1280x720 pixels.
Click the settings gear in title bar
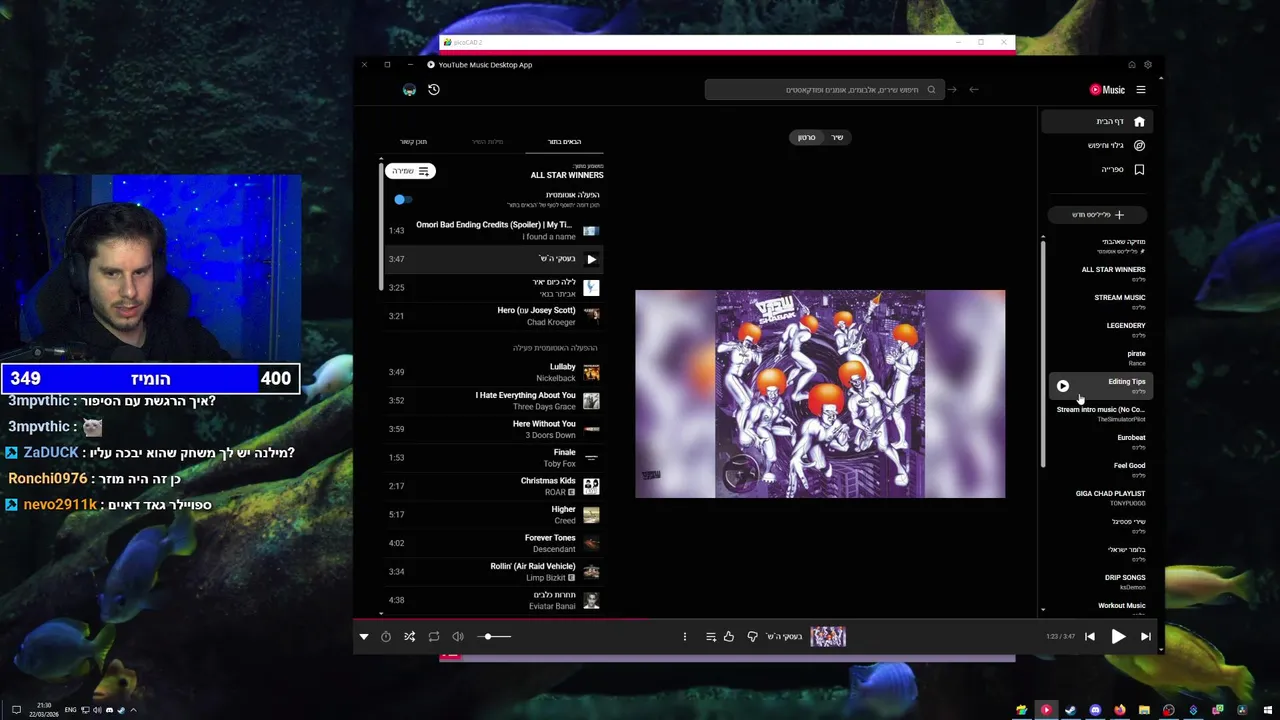tap(1148, 65)
